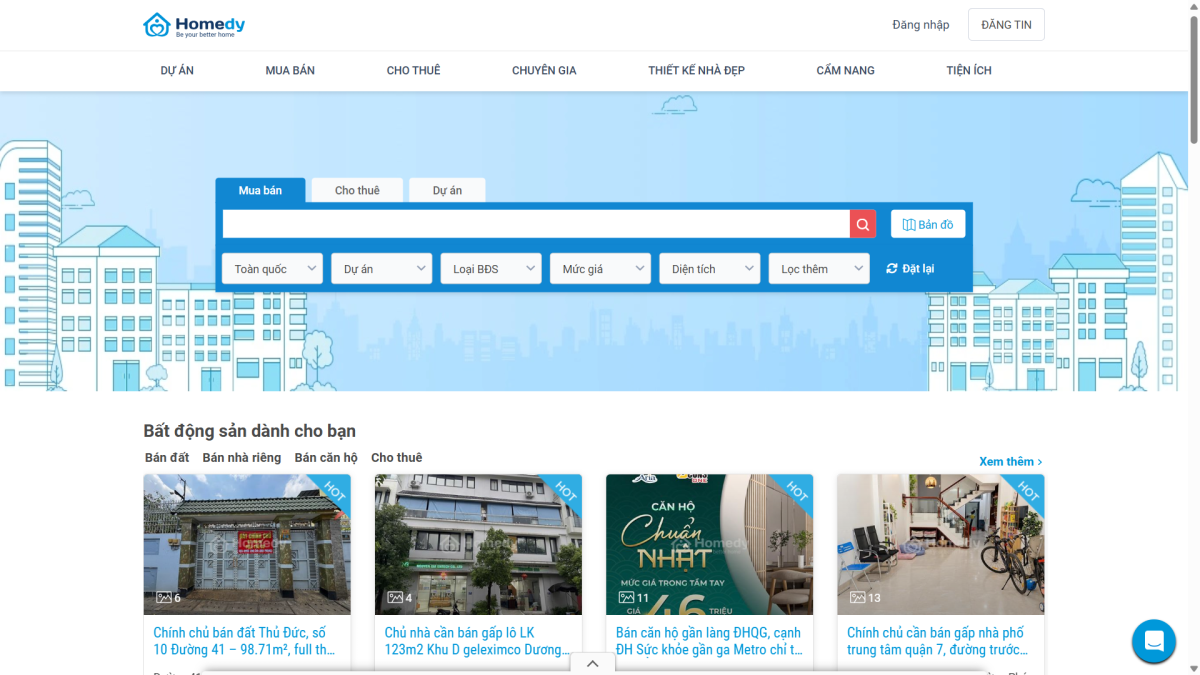Select the Bán căn hộ category tab

point(326,457)
